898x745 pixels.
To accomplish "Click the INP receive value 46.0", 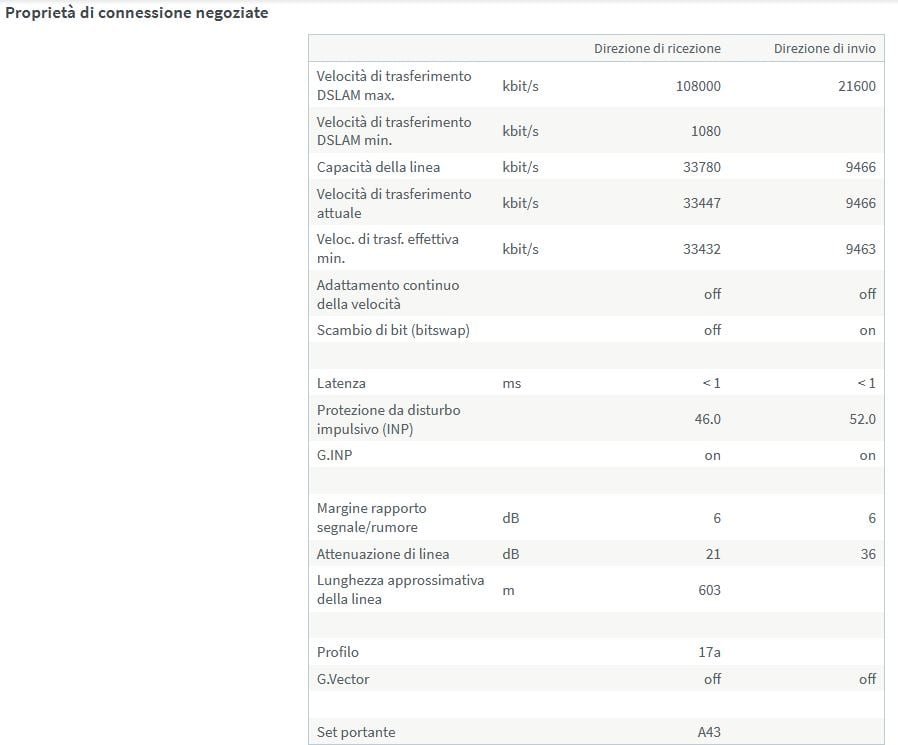I will (707, 419).
